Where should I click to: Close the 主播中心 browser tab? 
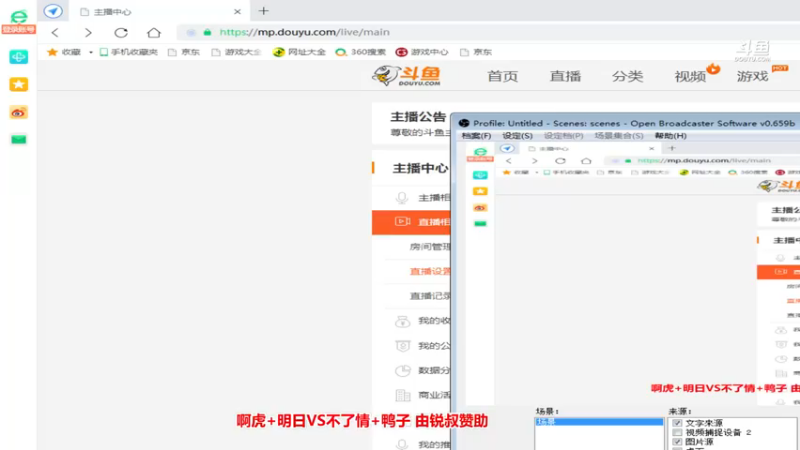point(237,11)
